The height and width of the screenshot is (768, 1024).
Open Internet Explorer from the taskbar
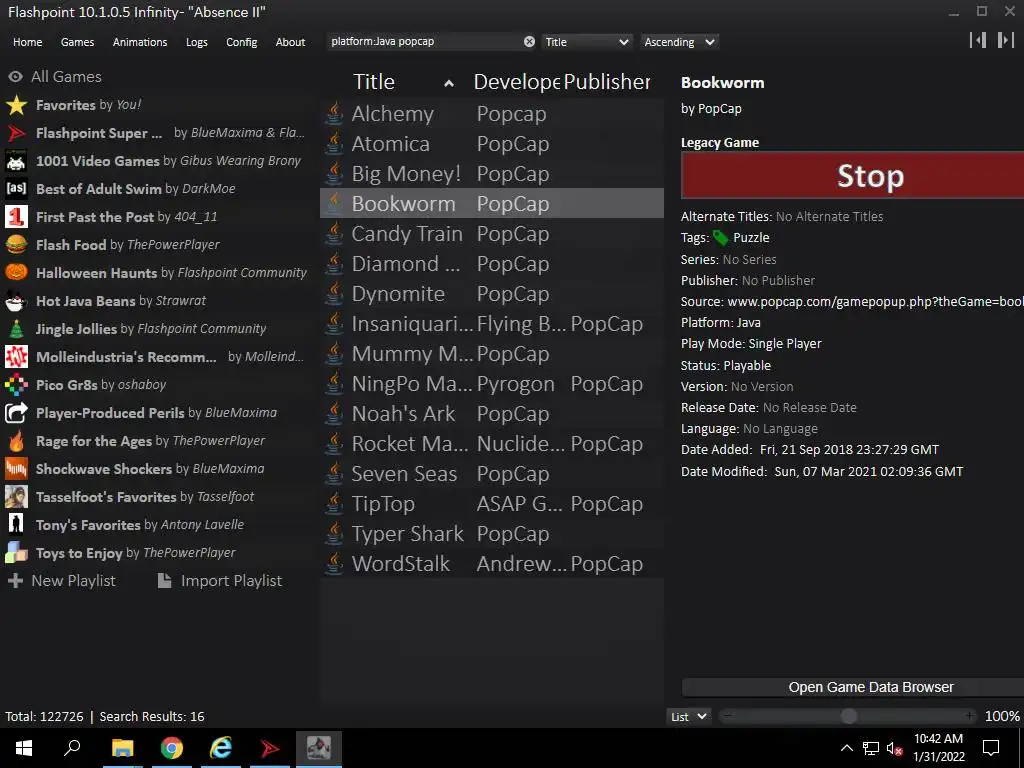pos(221,748)
